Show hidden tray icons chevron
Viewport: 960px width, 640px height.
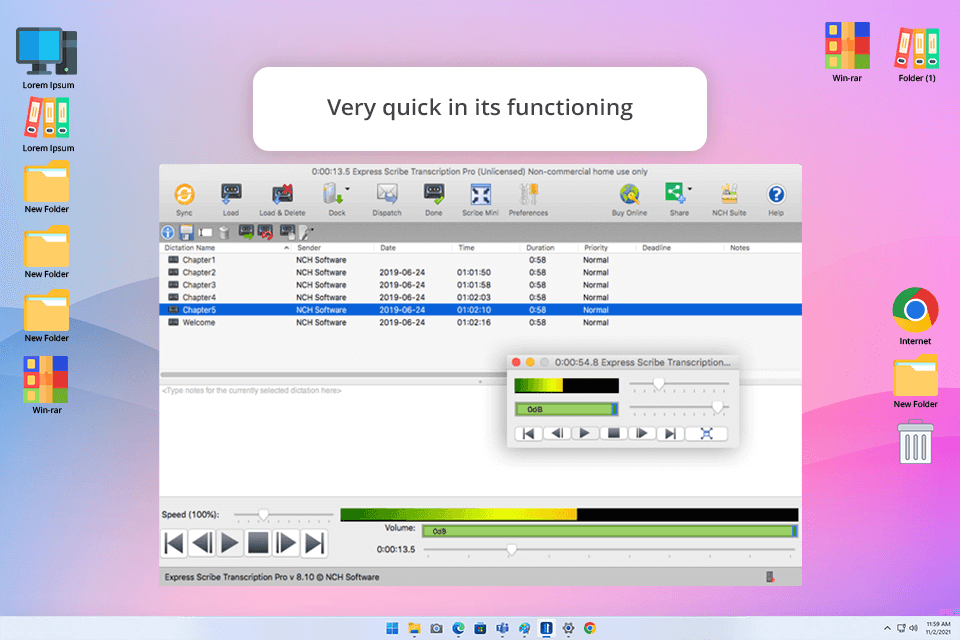click(887, 628)
